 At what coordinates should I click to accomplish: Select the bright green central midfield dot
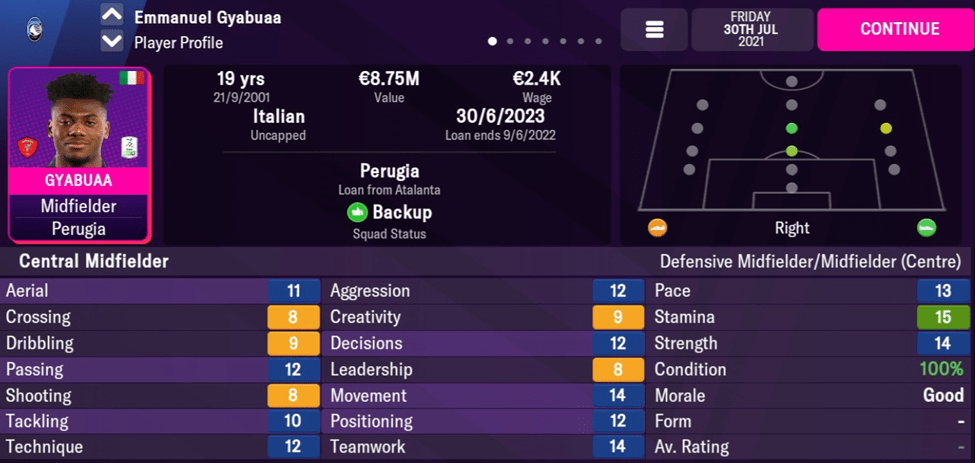791,129
